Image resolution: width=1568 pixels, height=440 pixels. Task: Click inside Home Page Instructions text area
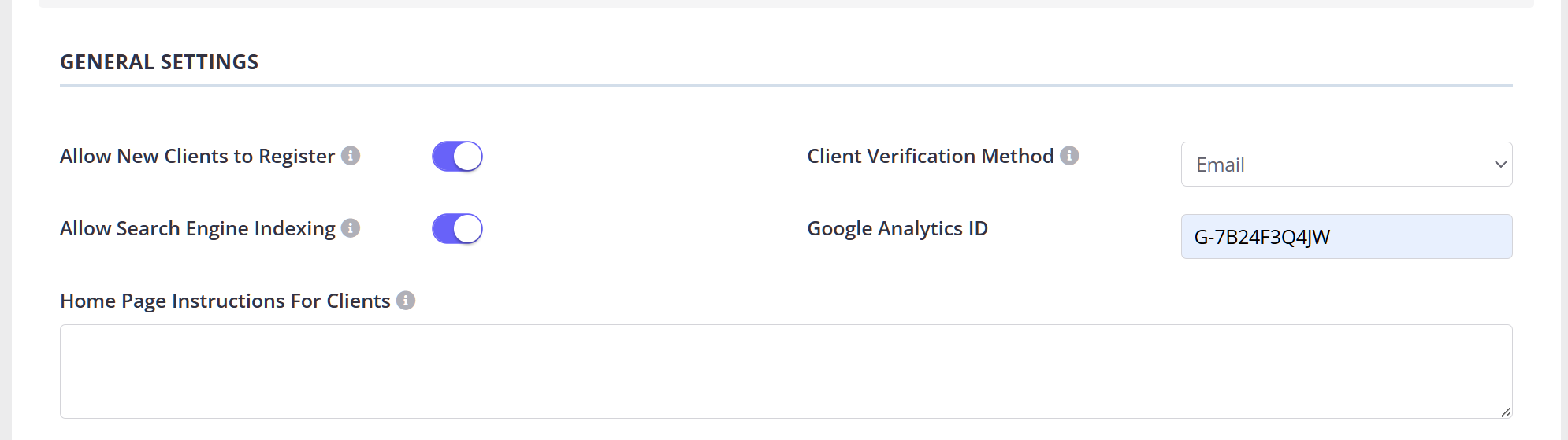(x=786, y=372)
